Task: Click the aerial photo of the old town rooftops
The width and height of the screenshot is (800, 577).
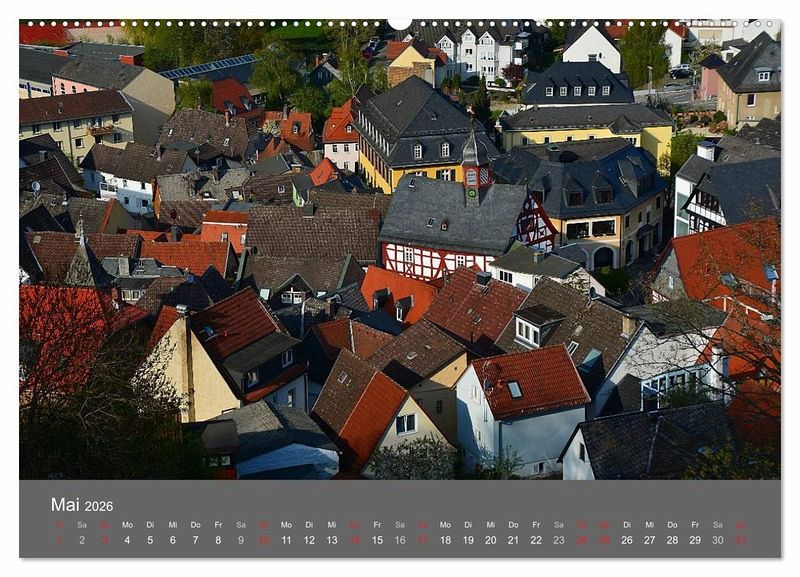Action: (x=400, y=250)
